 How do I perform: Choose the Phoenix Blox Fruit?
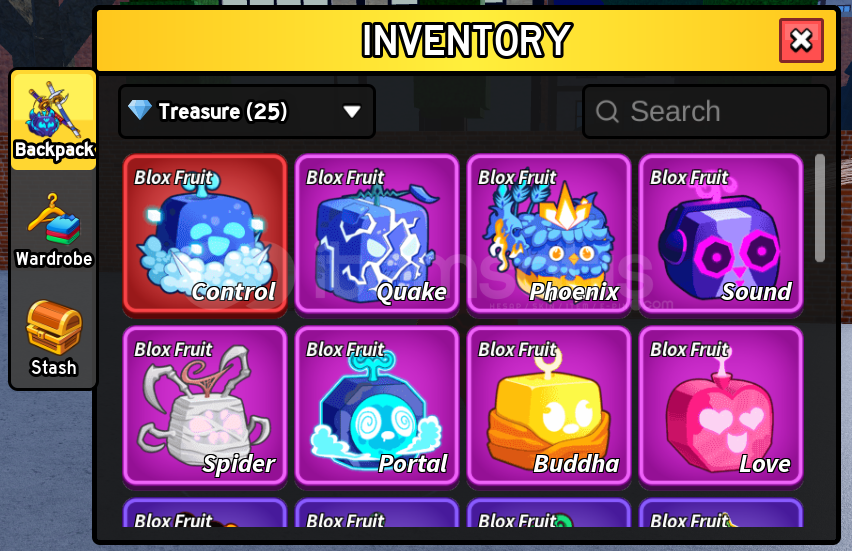point(549,235)
